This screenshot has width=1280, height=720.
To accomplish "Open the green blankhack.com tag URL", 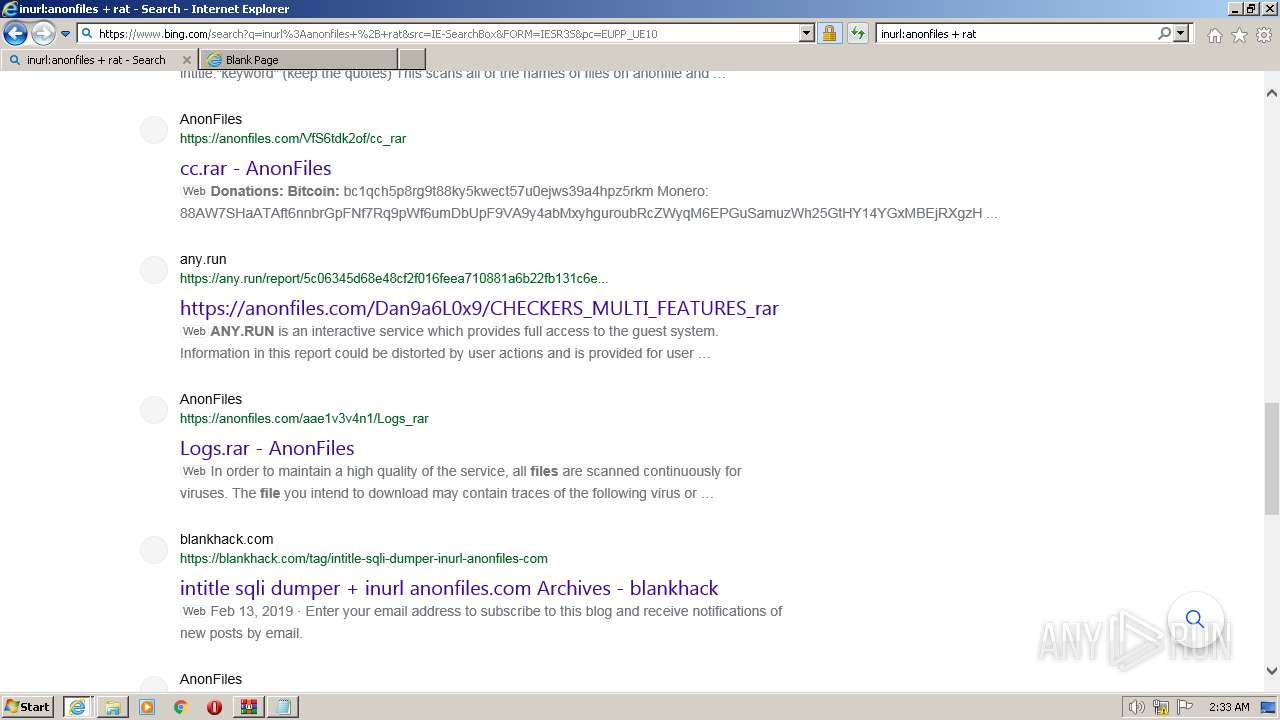I will coord(364,559).
